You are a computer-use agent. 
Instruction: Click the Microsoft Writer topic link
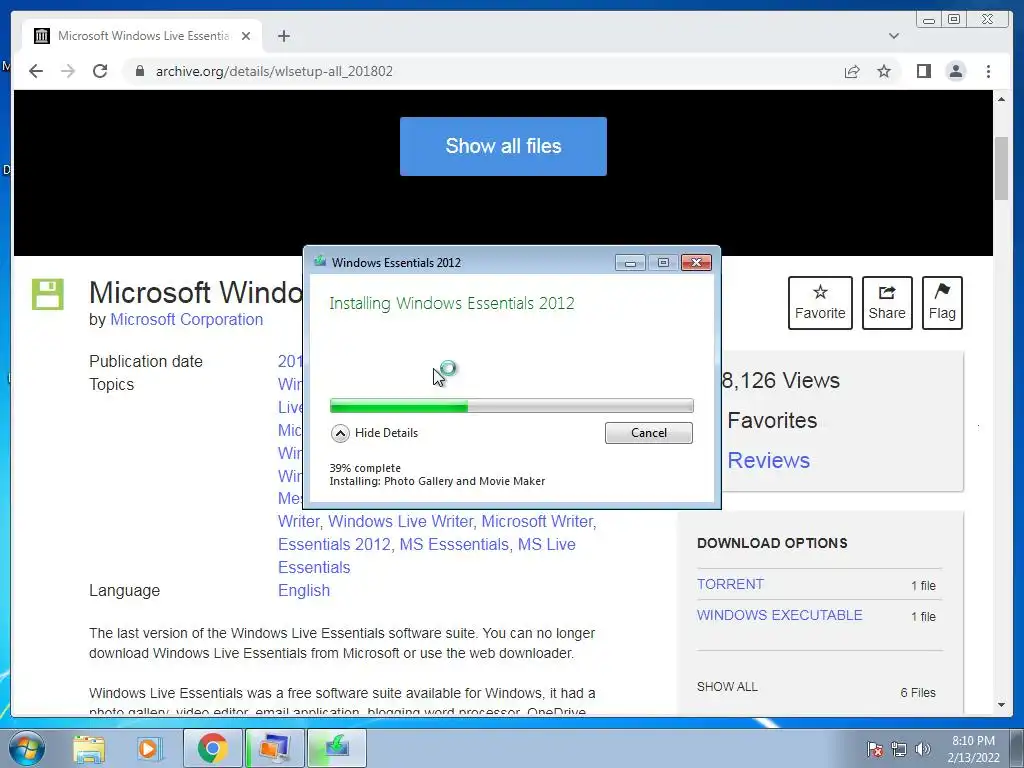(x=537, y=522)
